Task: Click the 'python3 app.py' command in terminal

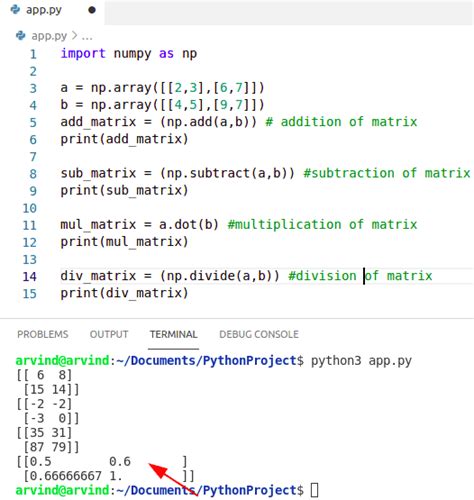Action: point(361,361)
